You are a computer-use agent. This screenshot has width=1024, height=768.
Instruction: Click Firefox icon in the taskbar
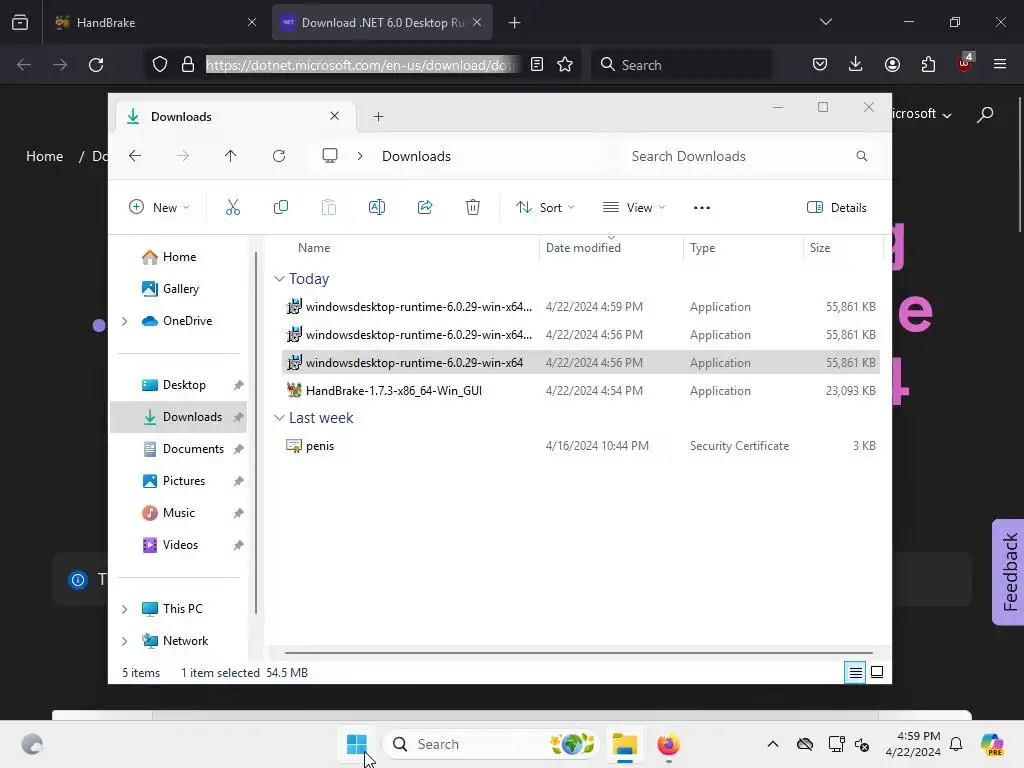click(668, 744)
